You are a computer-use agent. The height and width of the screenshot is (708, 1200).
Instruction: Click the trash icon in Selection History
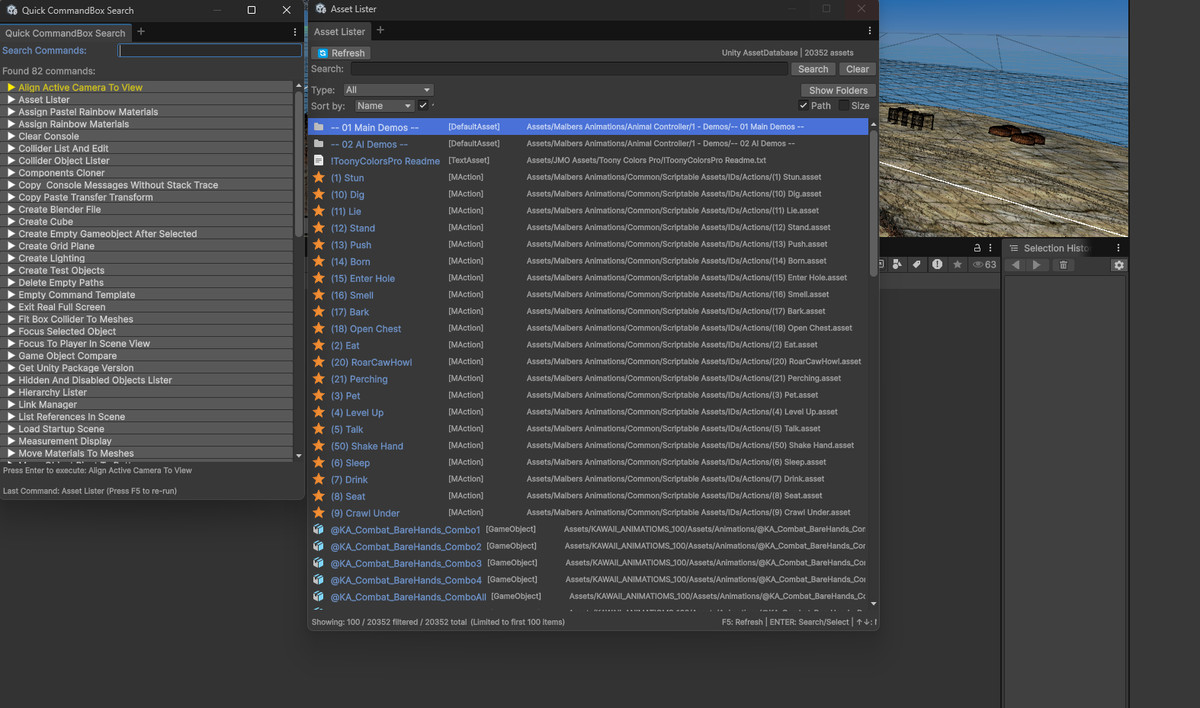[1063, 265]
